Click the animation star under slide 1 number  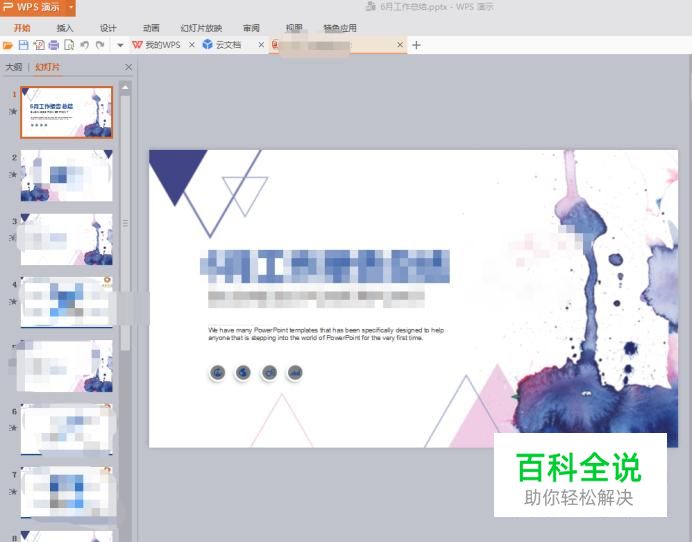[13, 111]
